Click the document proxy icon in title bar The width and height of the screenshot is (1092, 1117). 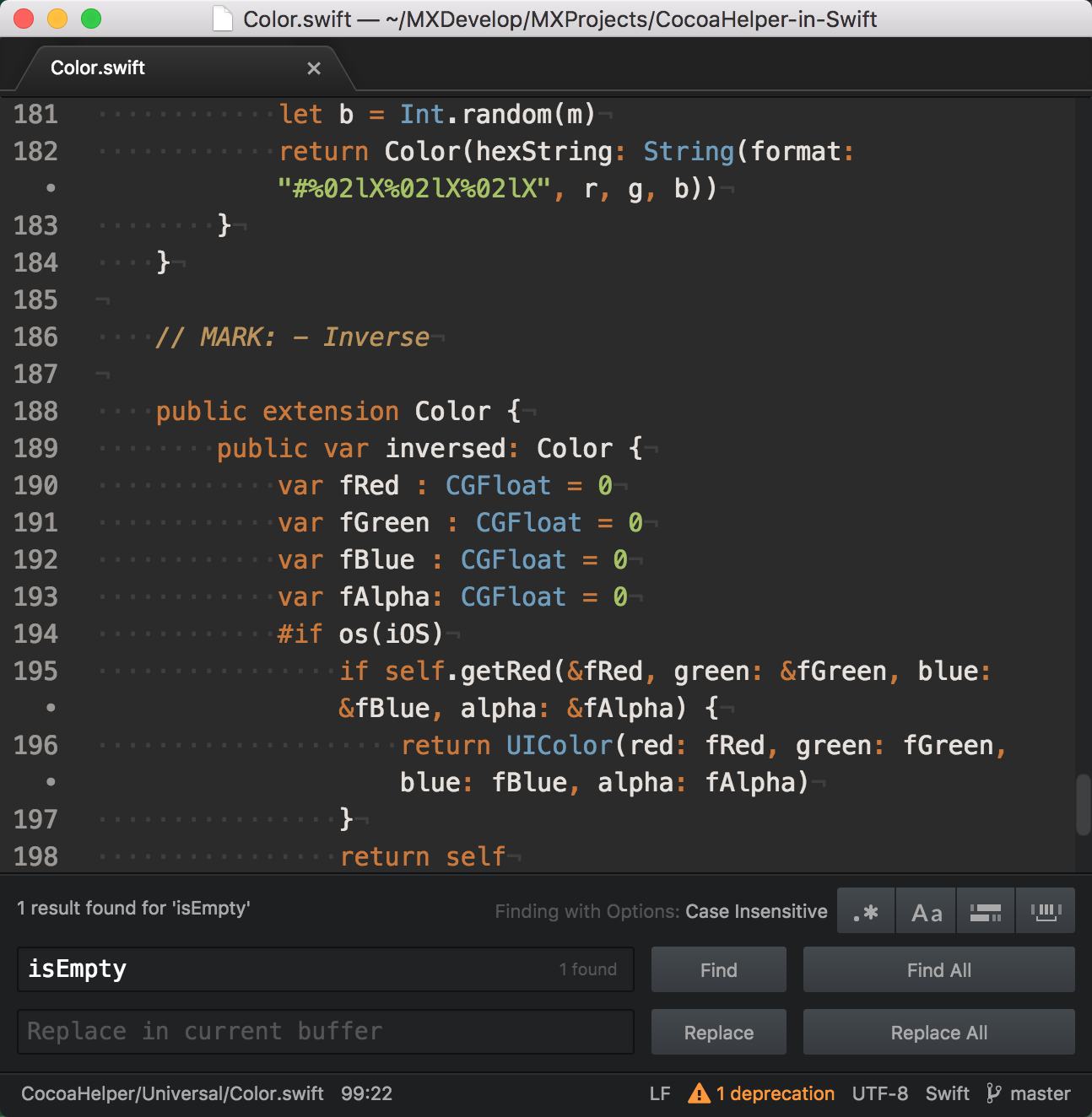pyautogui.click(x=223, y=19)
